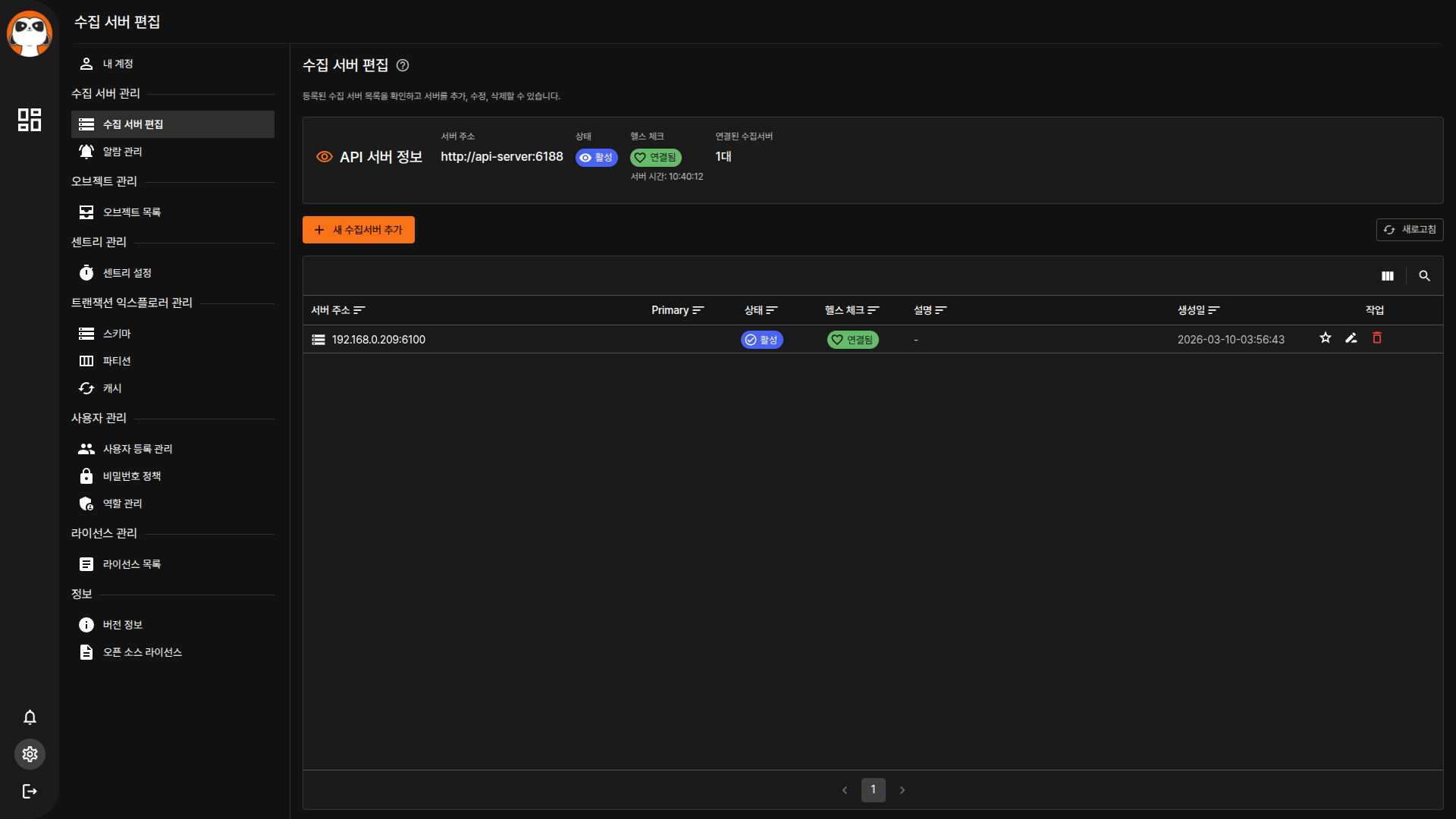Click the pencil edit icon for 192.168.0.209:6100
Viewport: 1456px width, 819px height.
(1351, 338)
